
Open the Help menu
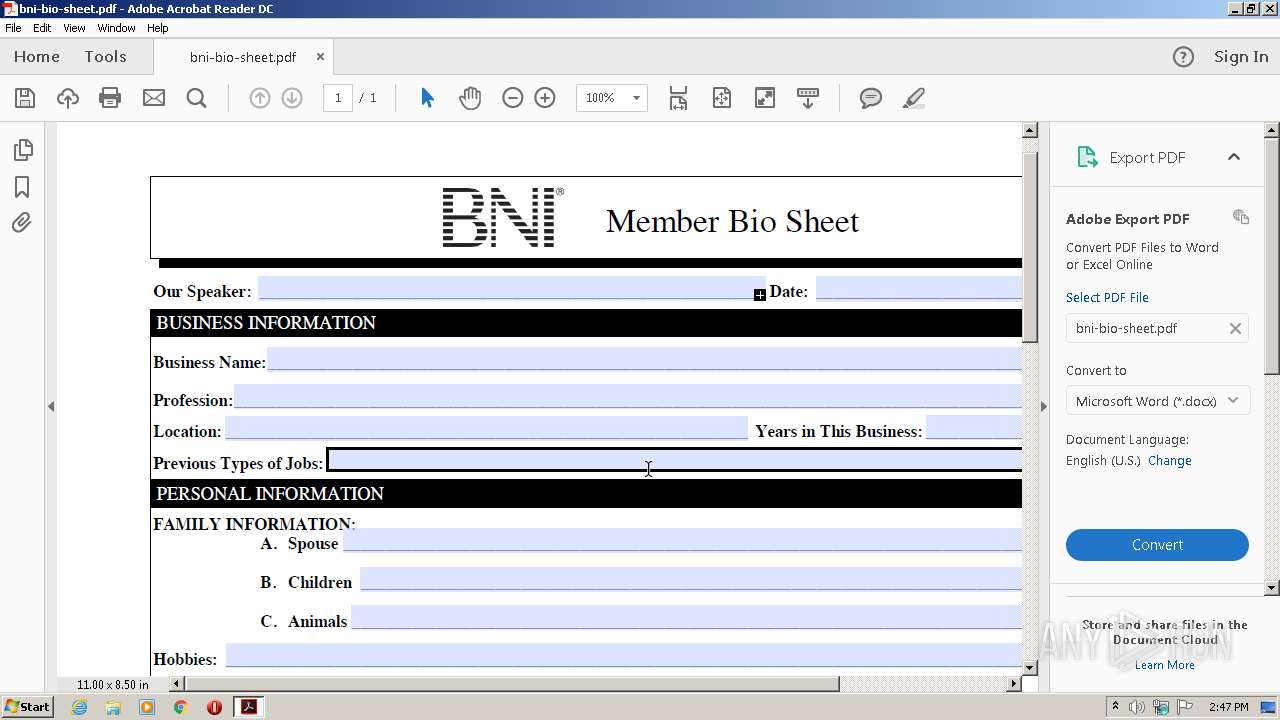[158, 28]
